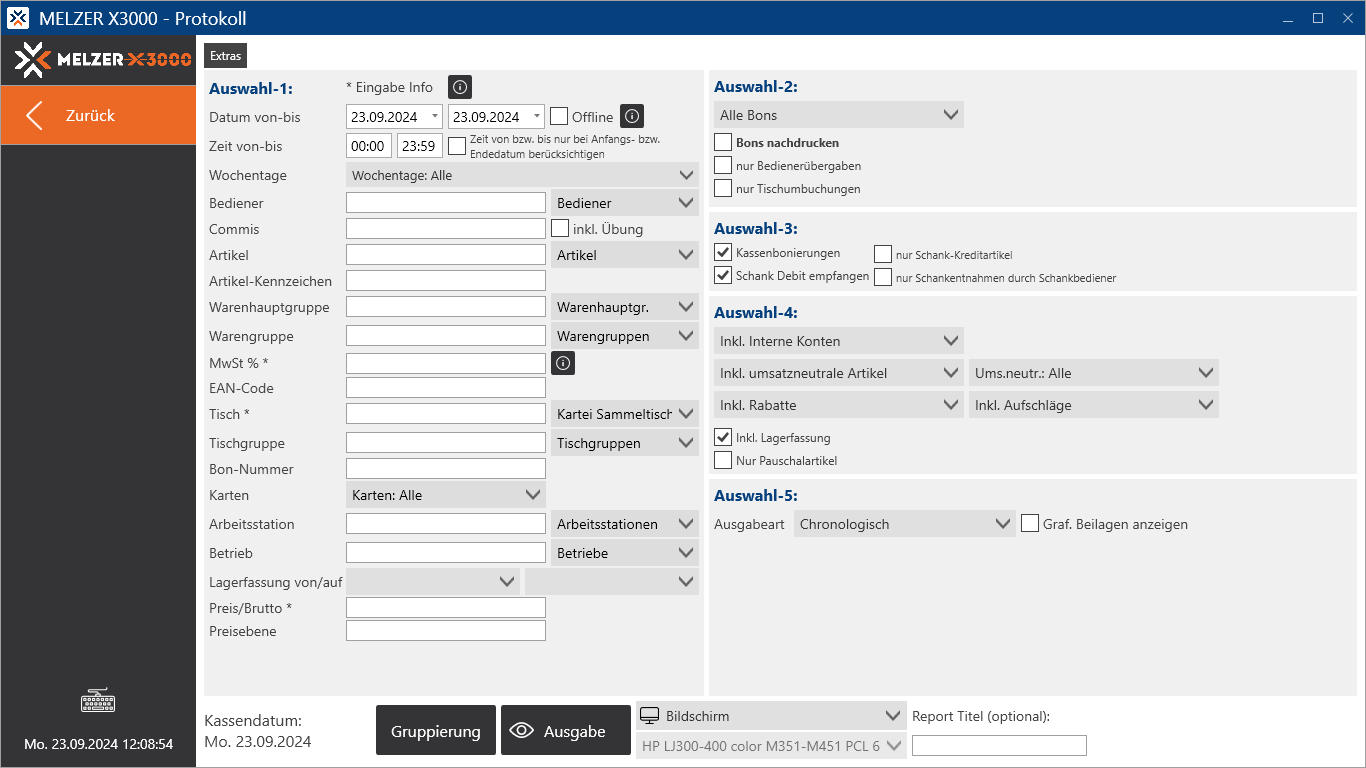Expand the Wochentage: Alle dropdown
The width and height of the screenshot is (1366, 768).
point(523,175)
